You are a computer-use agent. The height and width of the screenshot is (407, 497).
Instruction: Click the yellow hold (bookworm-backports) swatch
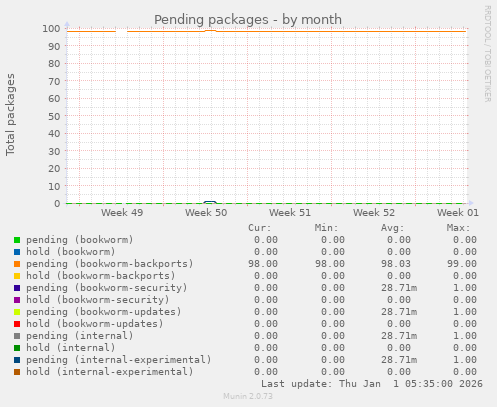click(x=17, y=276)
